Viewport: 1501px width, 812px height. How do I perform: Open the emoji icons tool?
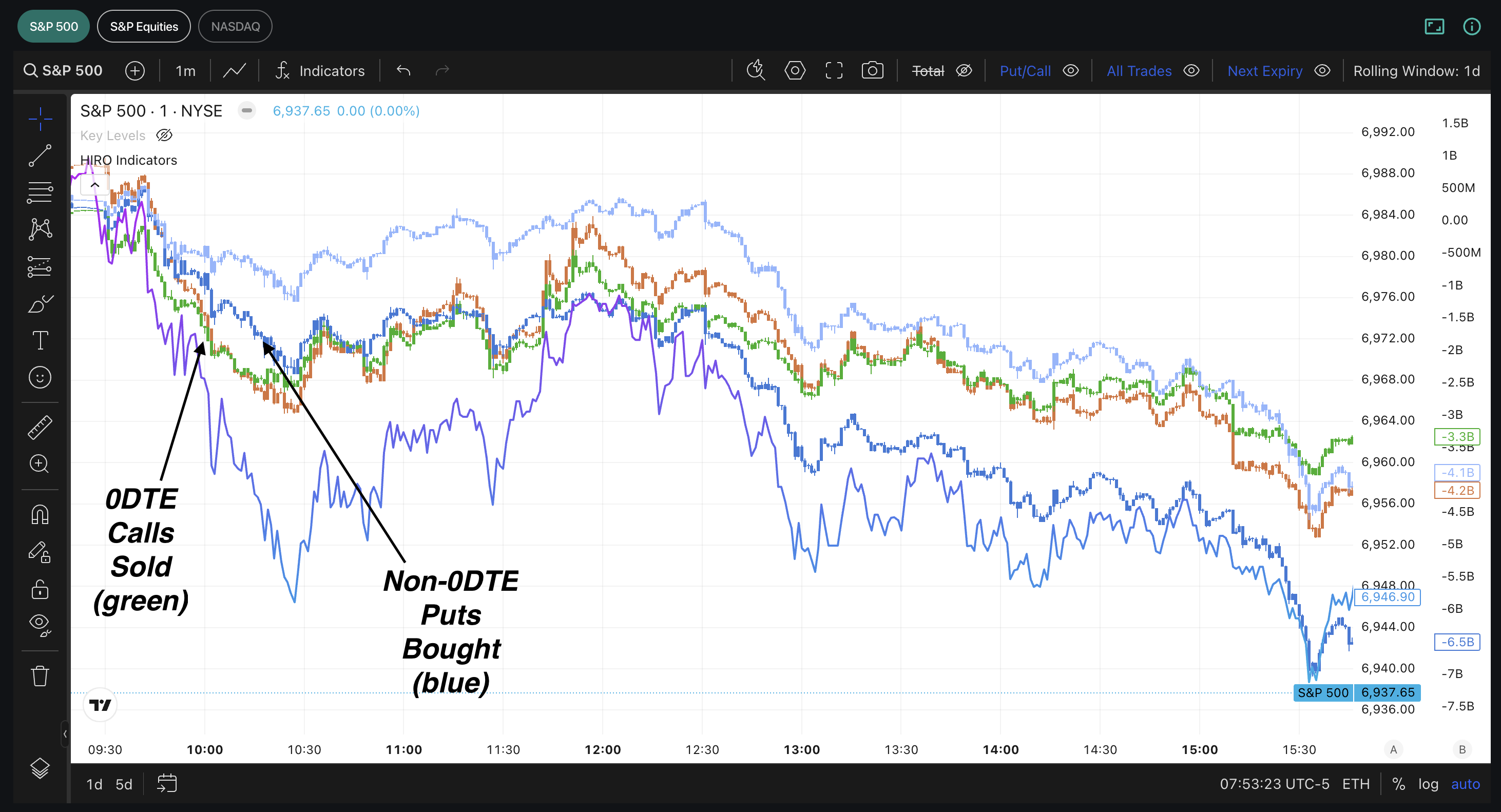point(40,377)
